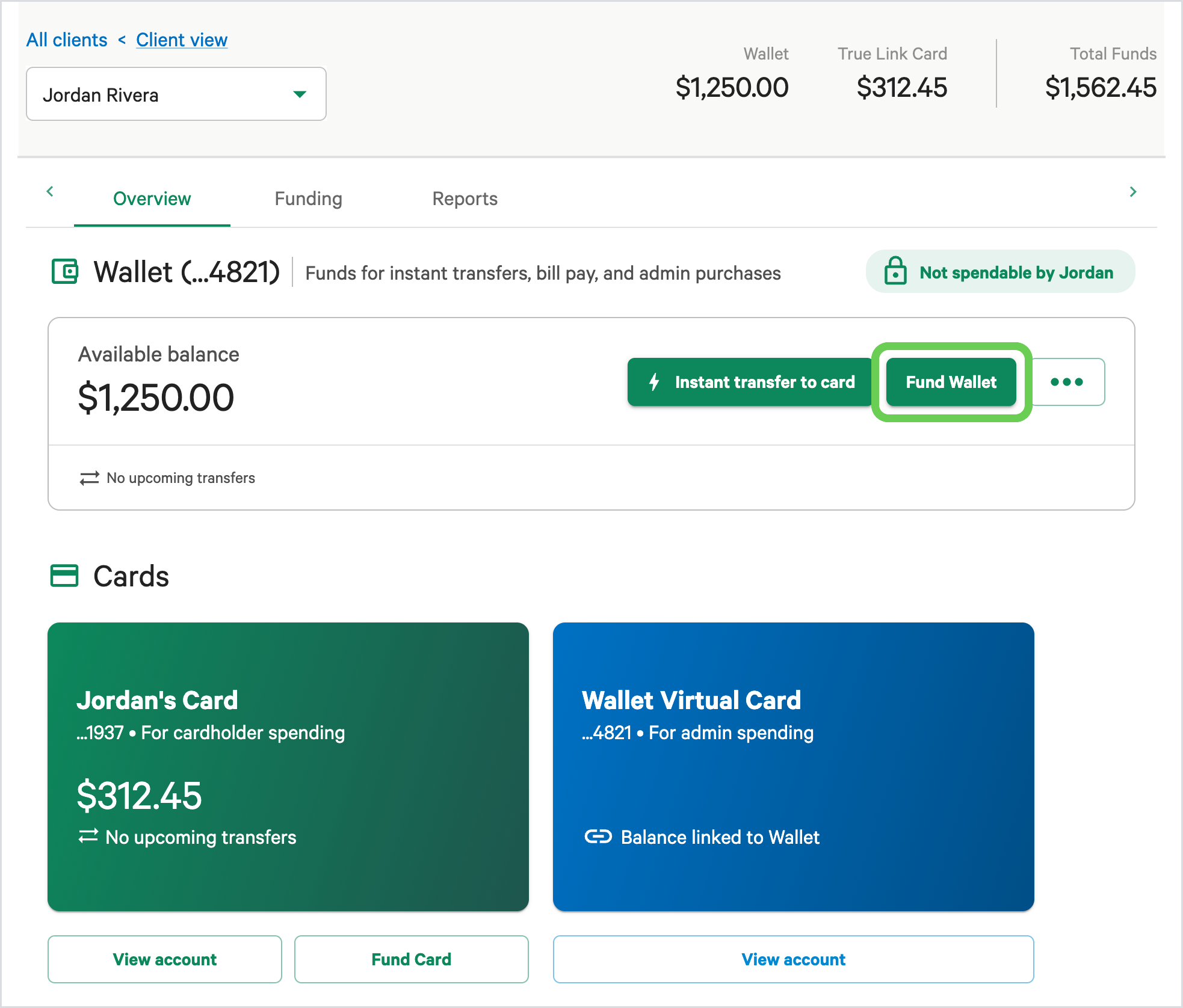
Task: Click the lock icon in Not spendable badge
Action: click(895, 271)
